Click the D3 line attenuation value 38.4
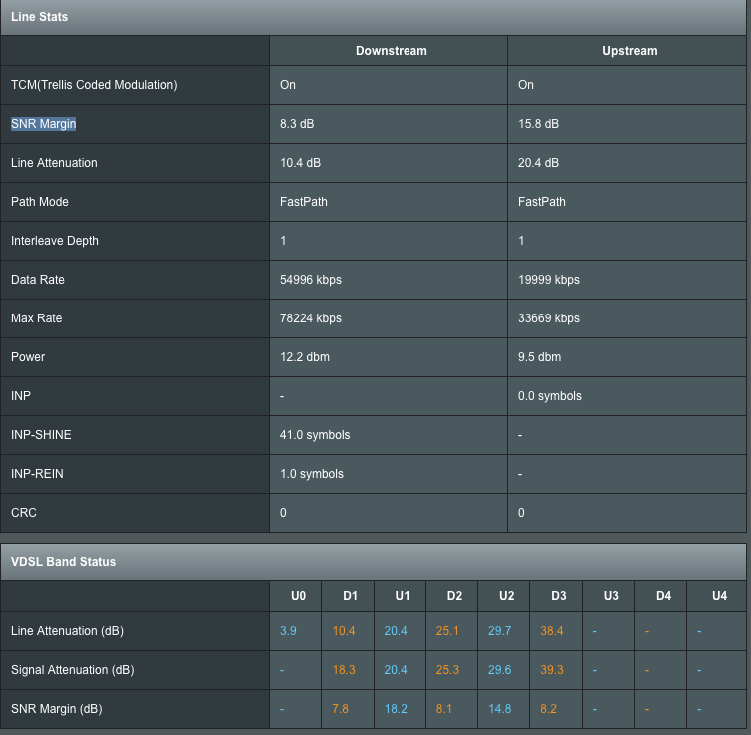This screenshot has height=735, width=751. 552,631
